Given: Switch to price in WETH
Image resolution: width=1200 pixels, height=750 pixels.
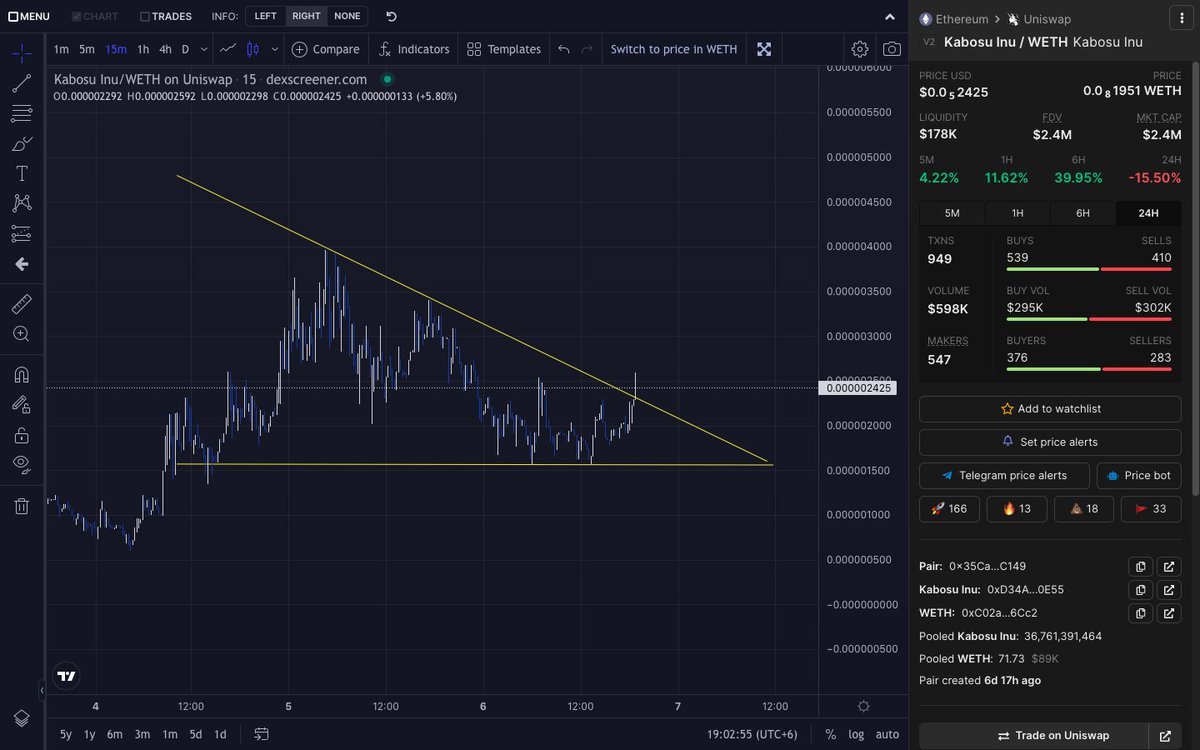Looking at the screenshot, I should tap(676, 49).
